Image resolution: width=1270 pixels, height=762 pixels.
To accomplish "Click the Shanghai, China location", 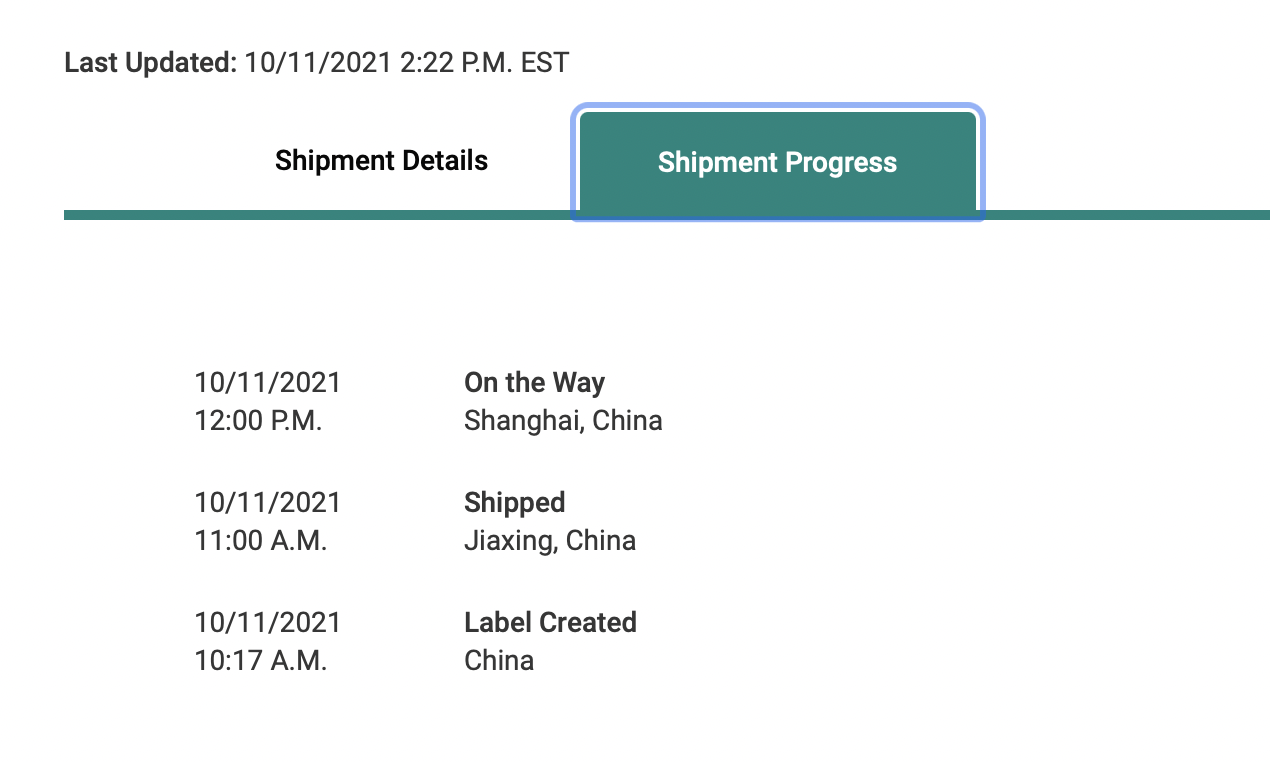I will coord(563,420).
